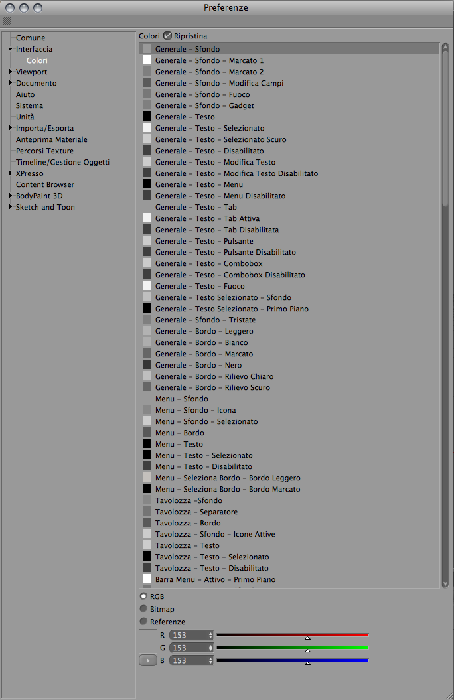
Task: Click the green channel slider
Action: (x=292, y=648)
